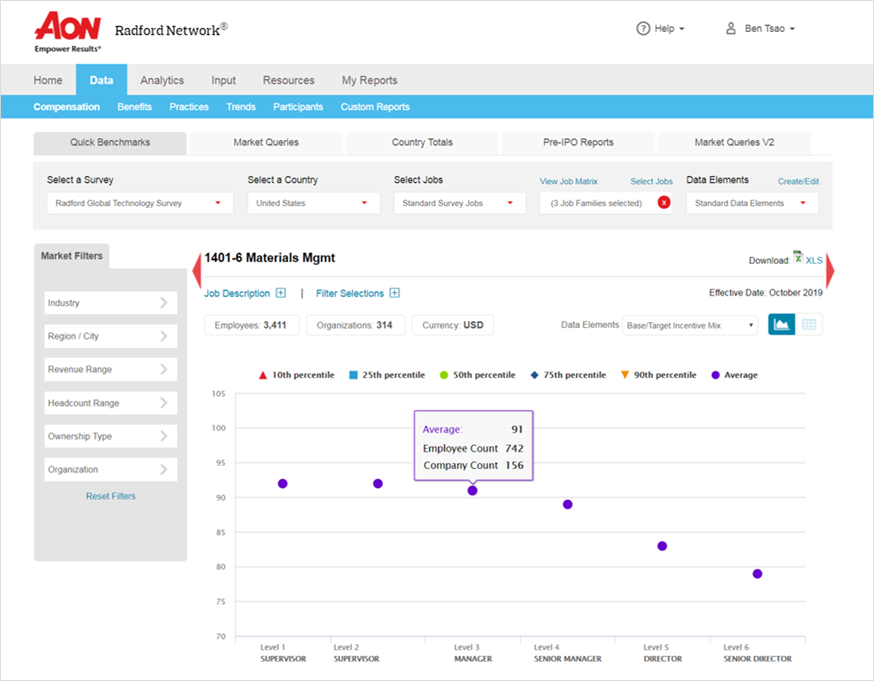The height and width of the screenshot is (681, 874).
Task: Remove selected job families with red X
Action: coord(664,203)
